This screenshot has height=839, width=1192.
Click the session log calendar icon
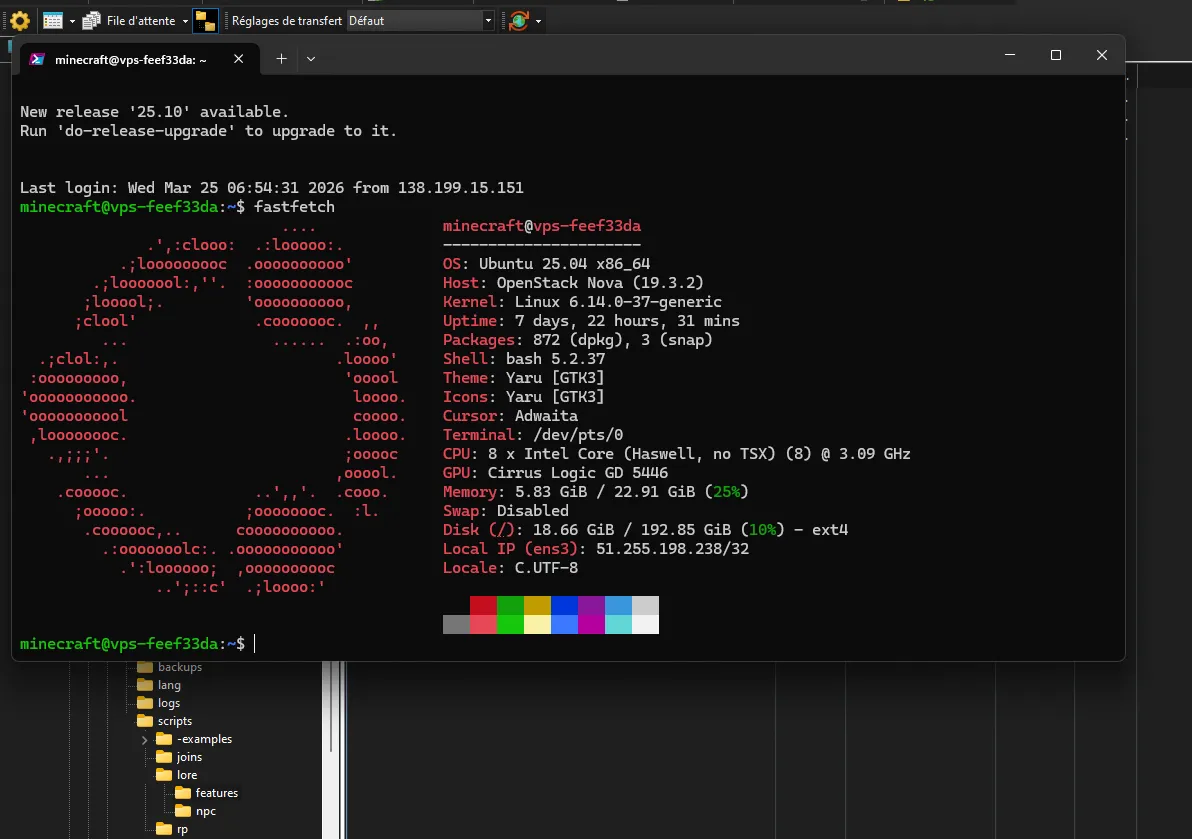point(53,20)
